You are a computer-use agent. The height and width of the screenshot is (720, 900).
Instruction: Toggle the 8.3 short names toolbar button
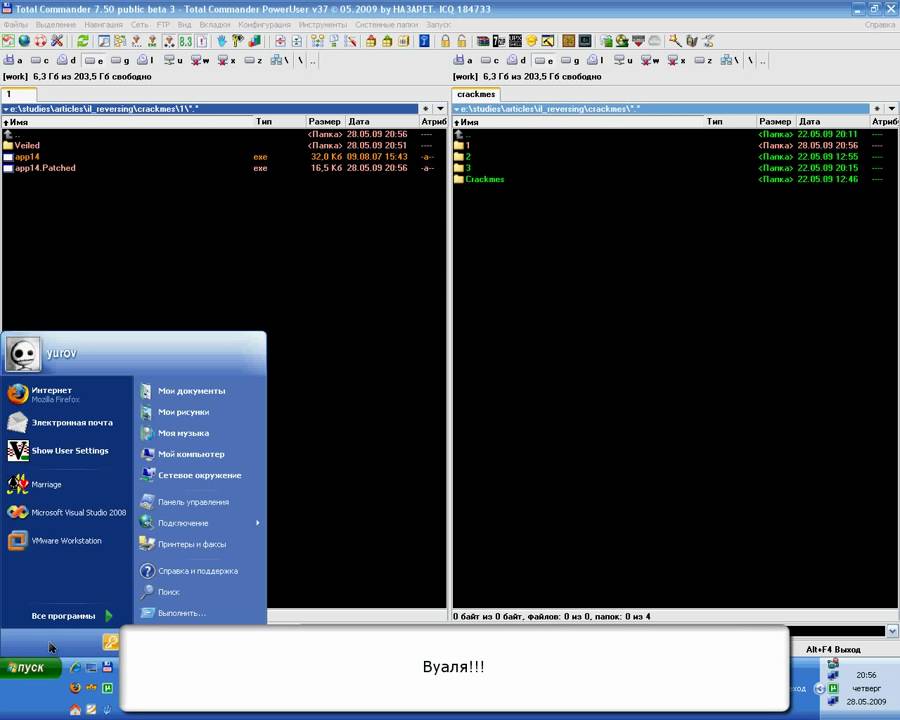click(x=185, y=41)
